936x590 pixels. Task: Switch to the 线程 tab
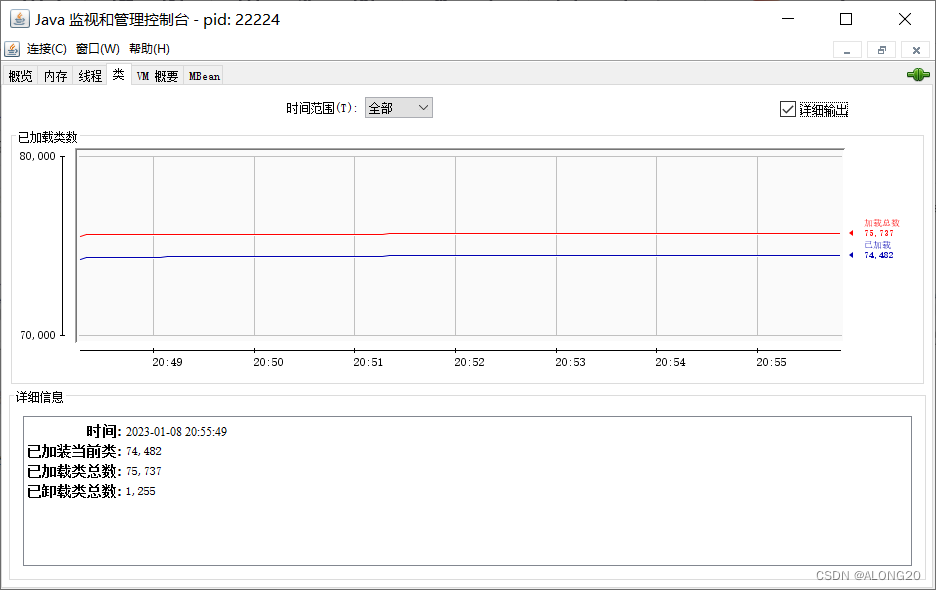point(90,76)
